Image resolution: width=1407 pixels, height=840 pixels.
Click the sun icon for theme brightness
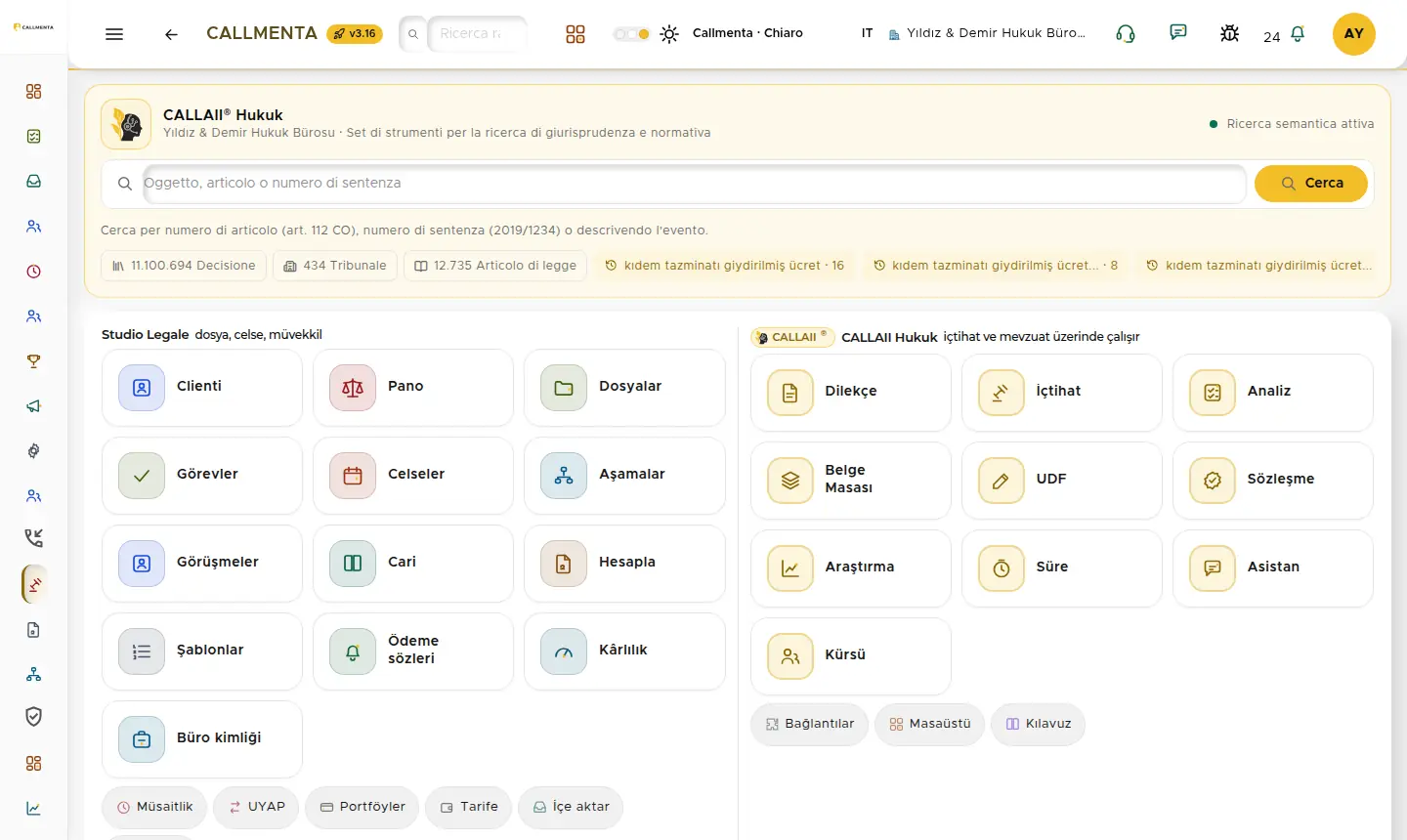coord(669,34)
